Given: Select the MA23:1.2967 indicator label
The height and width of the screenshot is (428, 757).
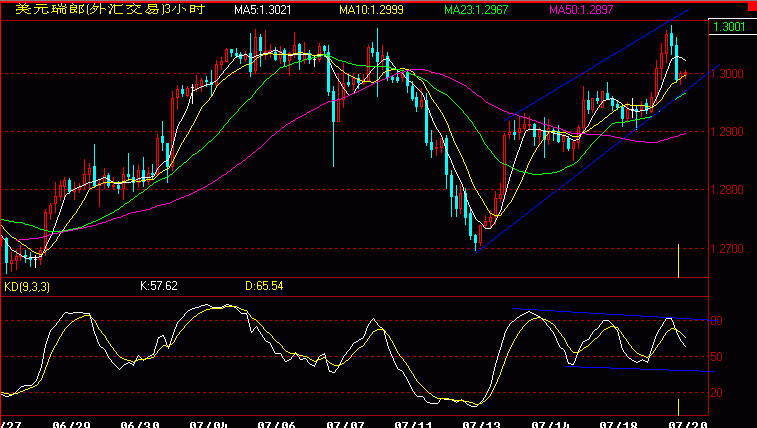Looking at the screenshot, I should pyautogui.click(x=476, y=10).
